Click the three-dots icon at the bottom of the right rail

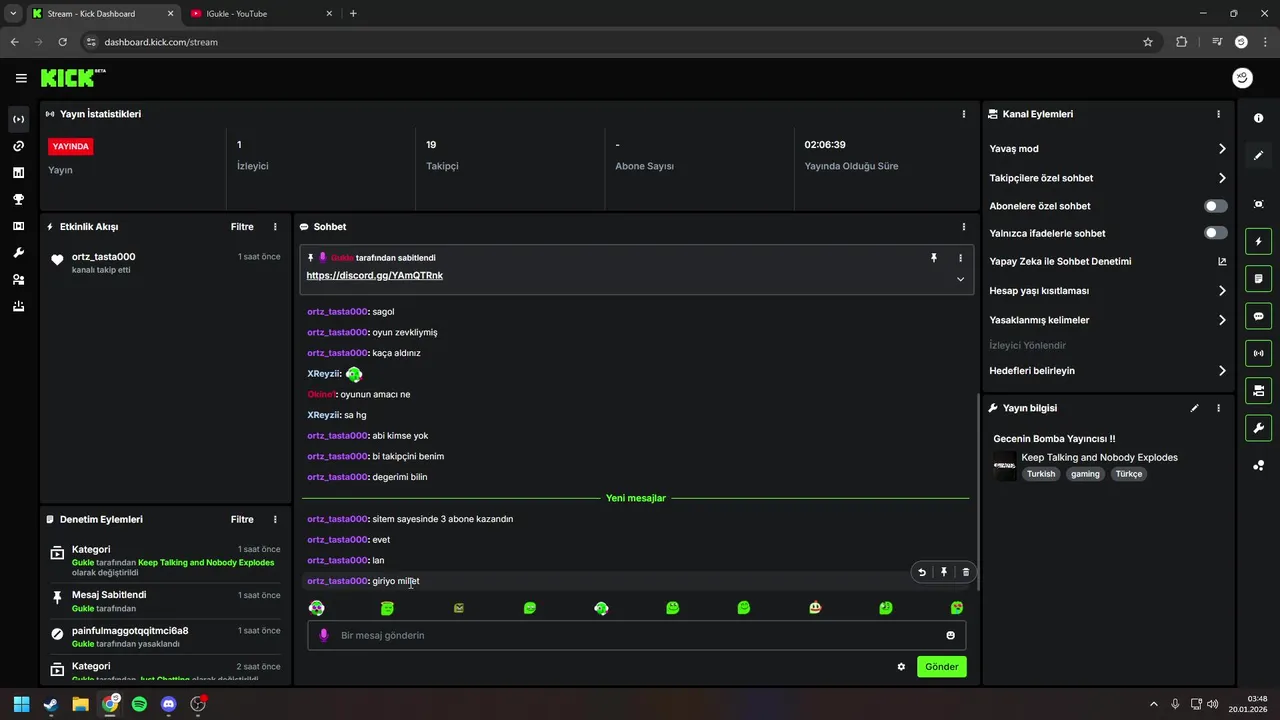click(1258, 465)
